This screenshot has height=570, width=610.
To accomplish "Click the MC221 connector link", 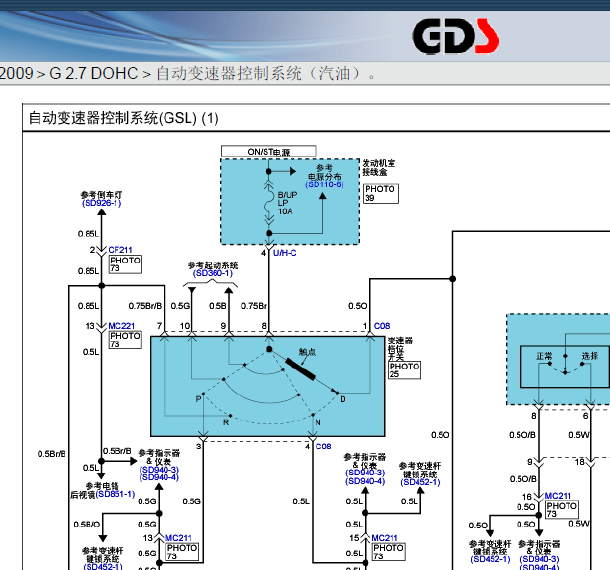I will [121, 326].
